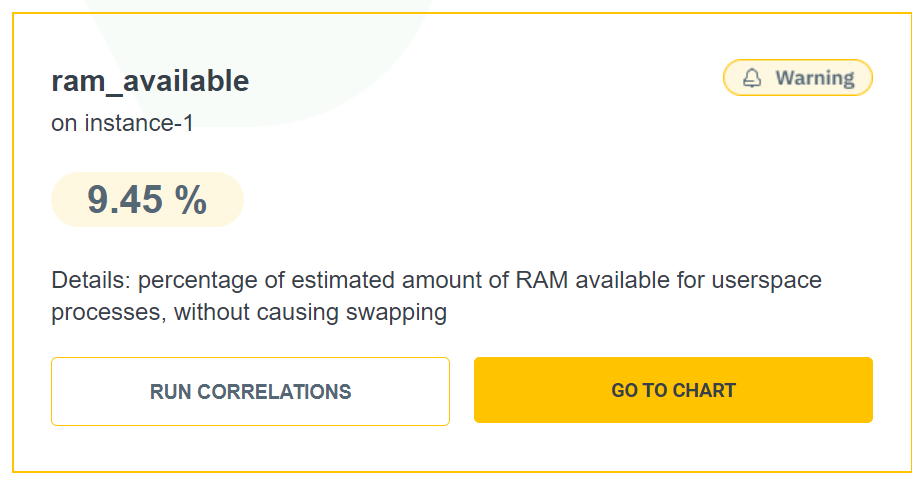This screenshot has width=923, height=486.
Task: Click the Warning status label text
Action: 815,78
